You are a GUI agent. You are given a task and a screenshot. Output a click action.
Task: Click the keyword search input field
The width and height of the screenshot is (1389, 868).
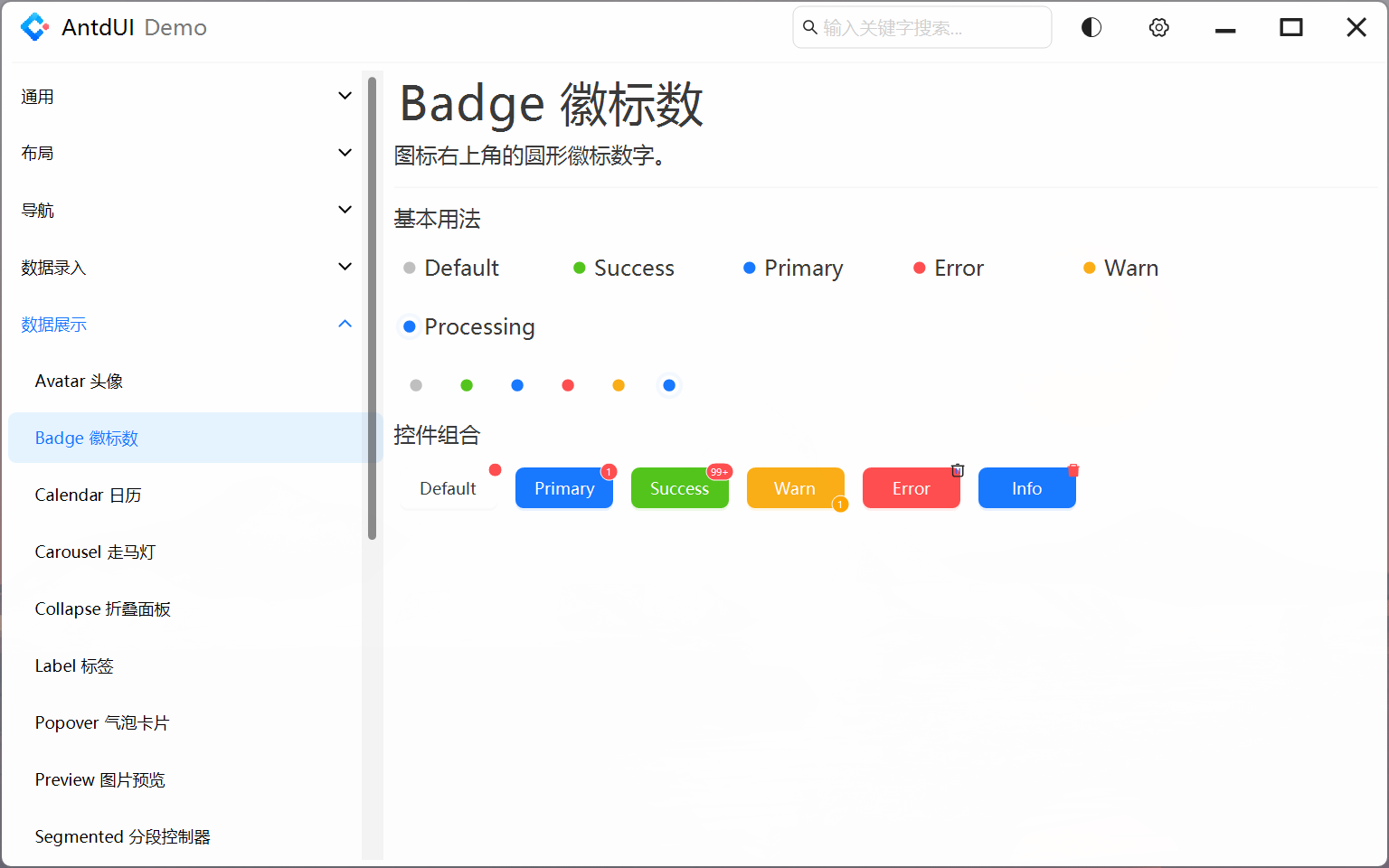(931, 28)
